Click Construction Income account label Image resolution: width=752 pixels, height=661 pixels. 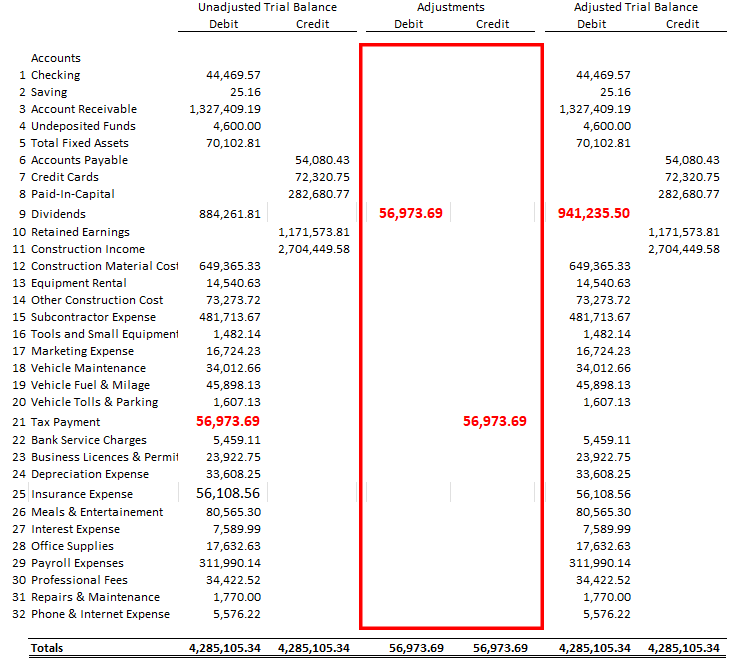pos(88,249)
